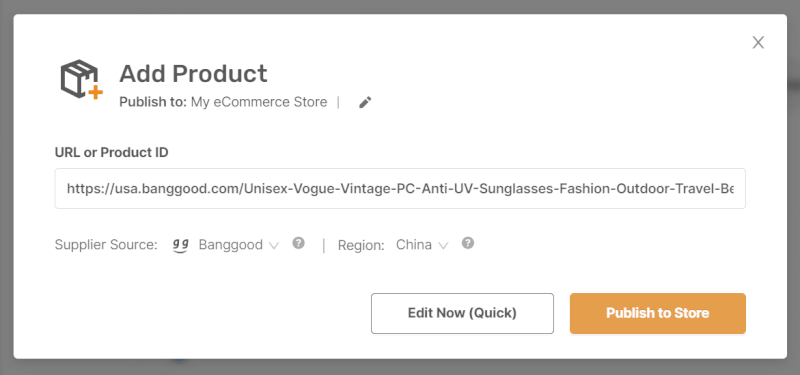Open help icon beside Region China
The image size is (800, 375).
(468, 243)
